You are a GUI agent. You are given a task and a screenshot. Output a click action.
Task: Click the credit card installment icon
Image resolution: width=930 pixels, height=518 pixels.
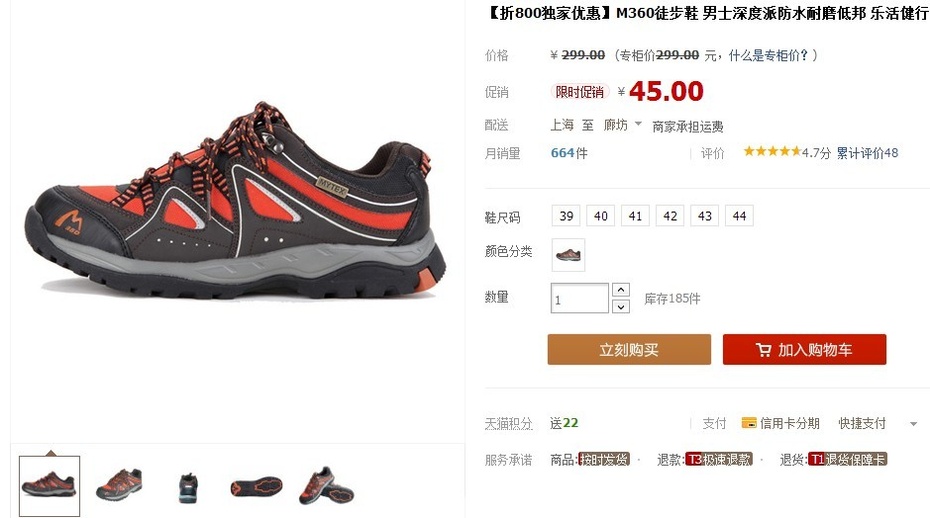749,423
